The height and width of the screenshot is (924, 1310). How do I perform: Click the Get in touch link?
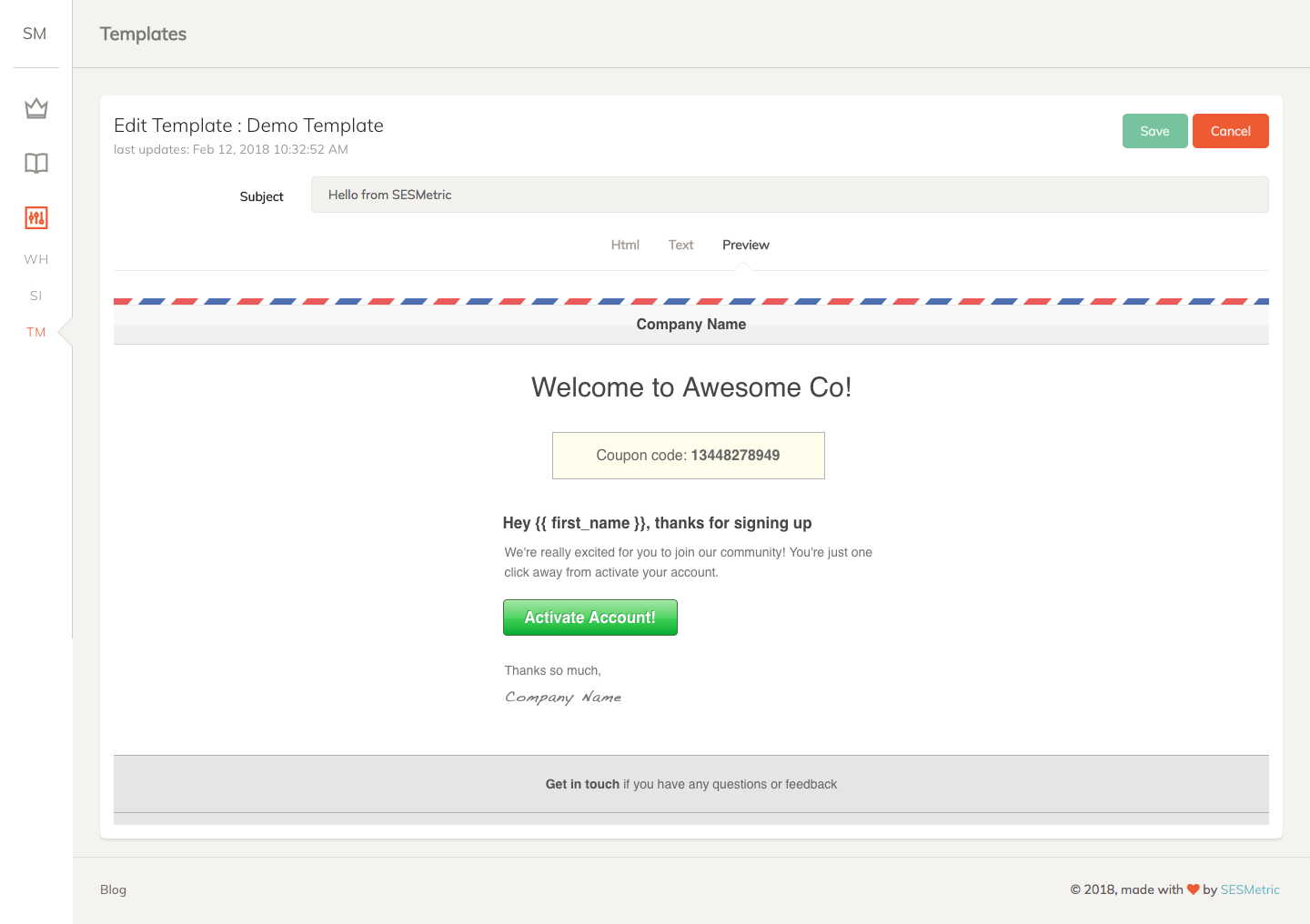(x=582, y=784)
